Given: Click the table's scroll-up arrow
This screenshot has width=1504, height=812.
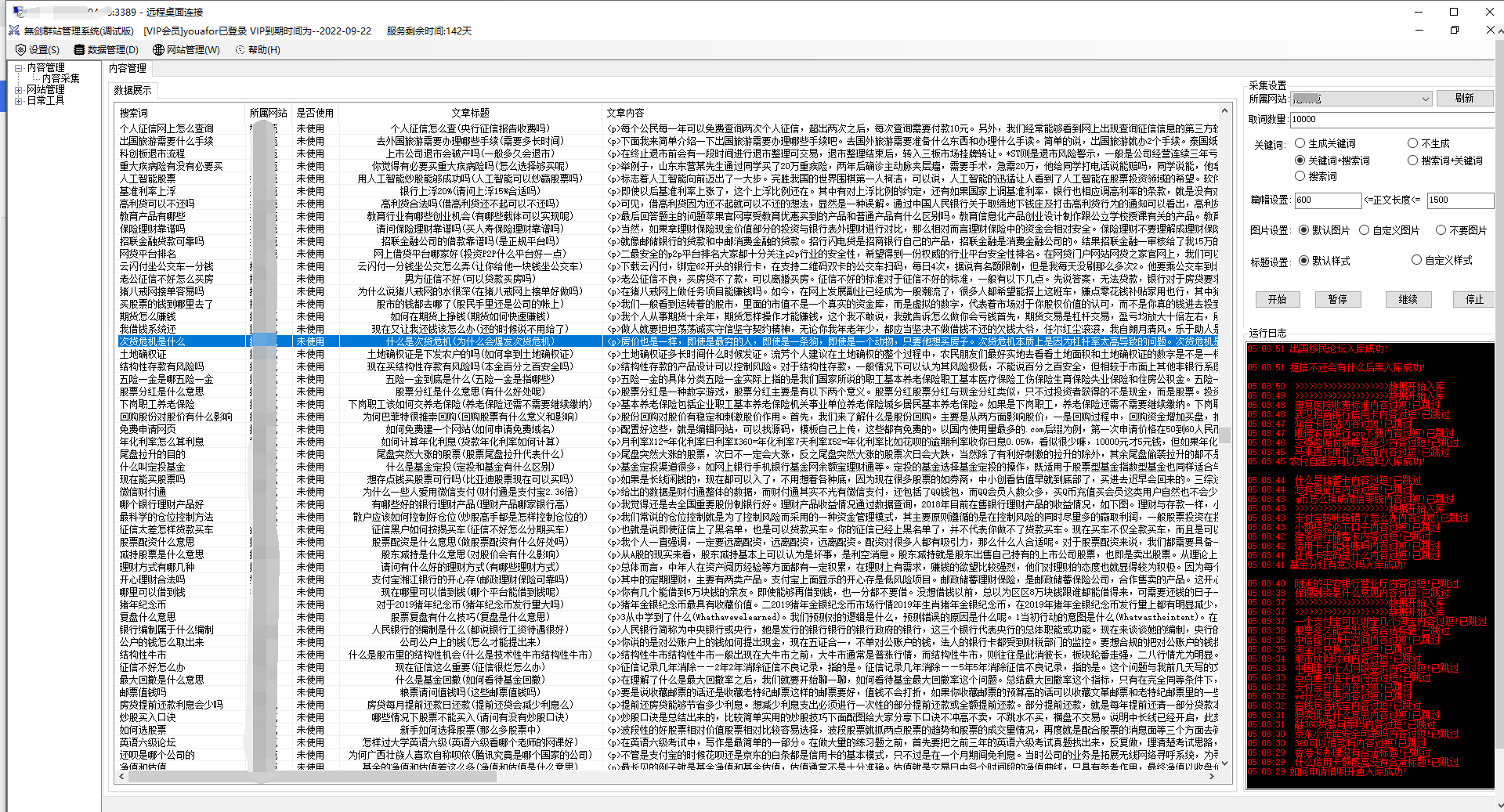Looking at the screenshot, I should click(x=1225, y=110).
